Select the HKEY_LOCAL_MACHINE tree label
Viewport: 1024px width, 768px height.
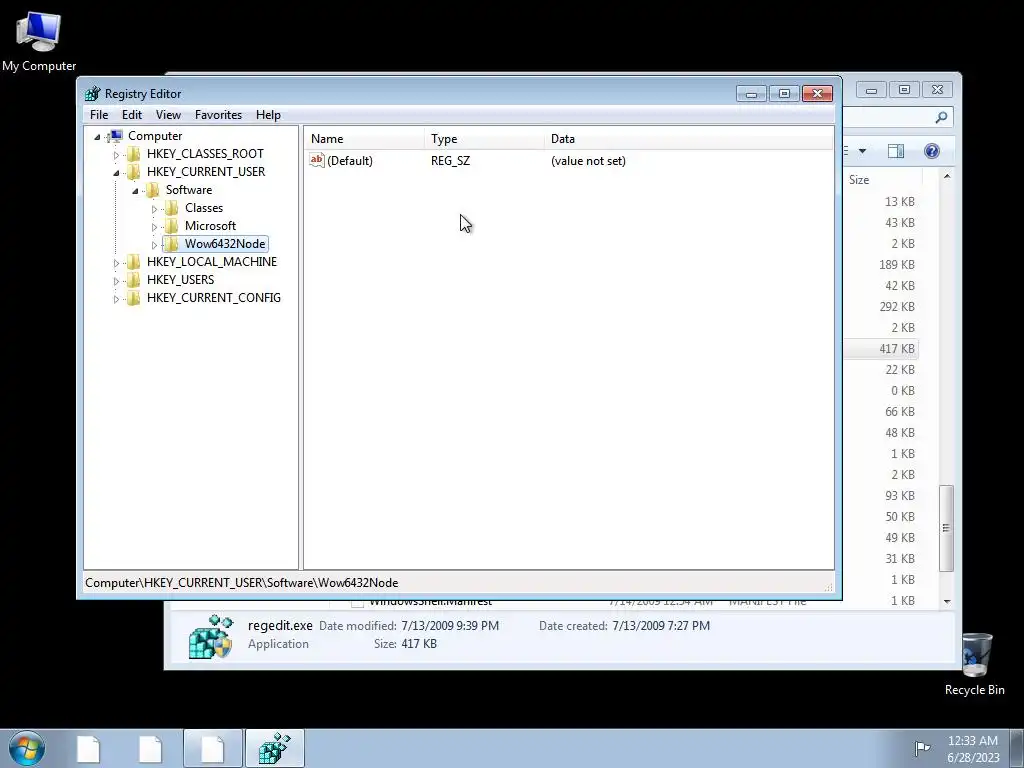click(x=212, y=262)
